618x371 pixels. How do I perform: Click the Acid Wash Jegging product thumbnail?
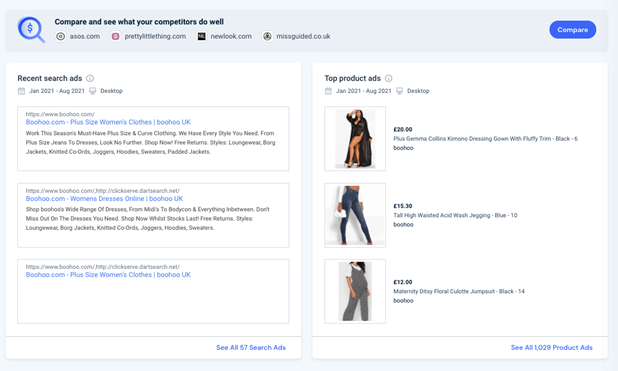pyautogui.click(x=355, y=215)
